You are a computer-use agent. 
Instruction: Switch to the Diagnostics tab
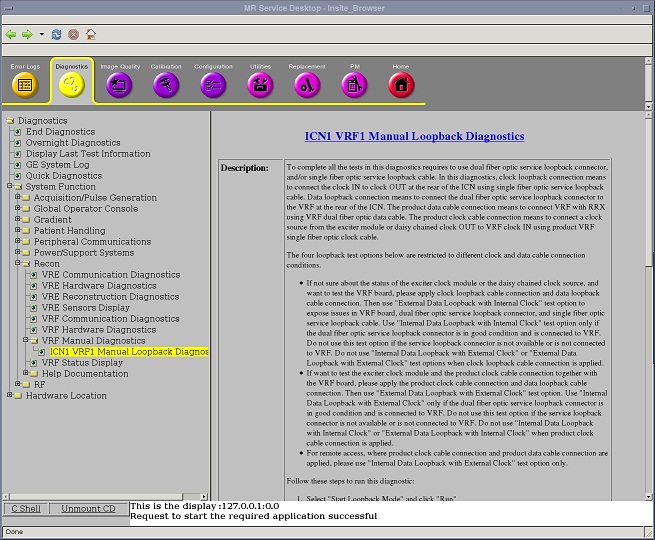coord(72,85)
